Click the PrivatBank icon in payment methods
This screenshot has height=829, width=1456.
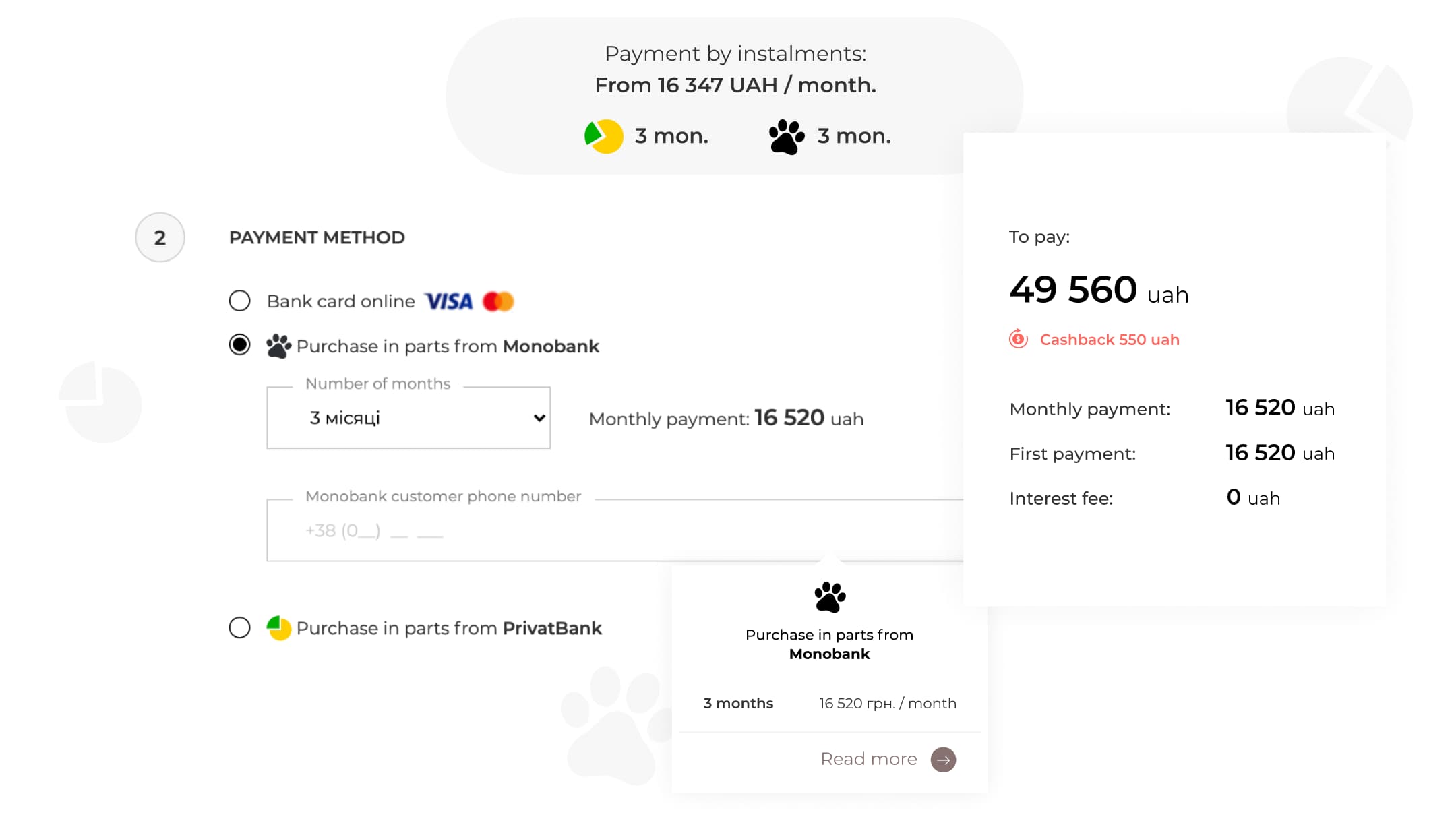point(278,628)
